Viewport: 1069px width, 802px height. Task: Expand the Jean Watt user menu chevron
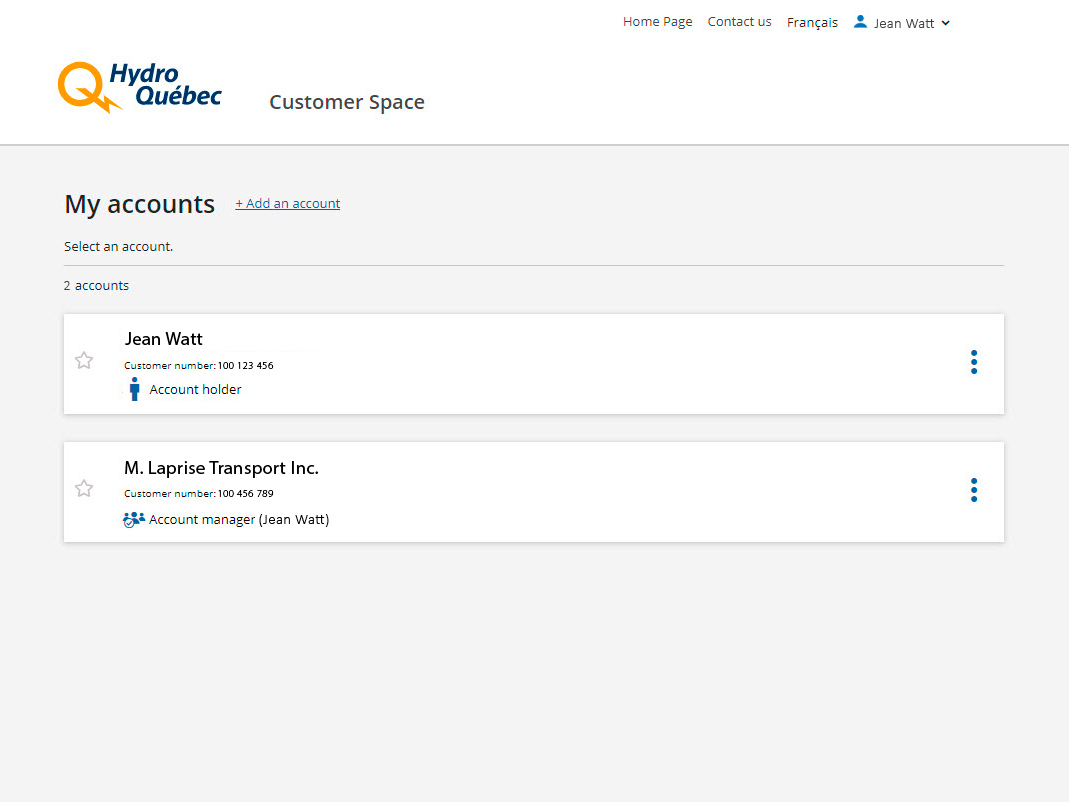point(946,23)
